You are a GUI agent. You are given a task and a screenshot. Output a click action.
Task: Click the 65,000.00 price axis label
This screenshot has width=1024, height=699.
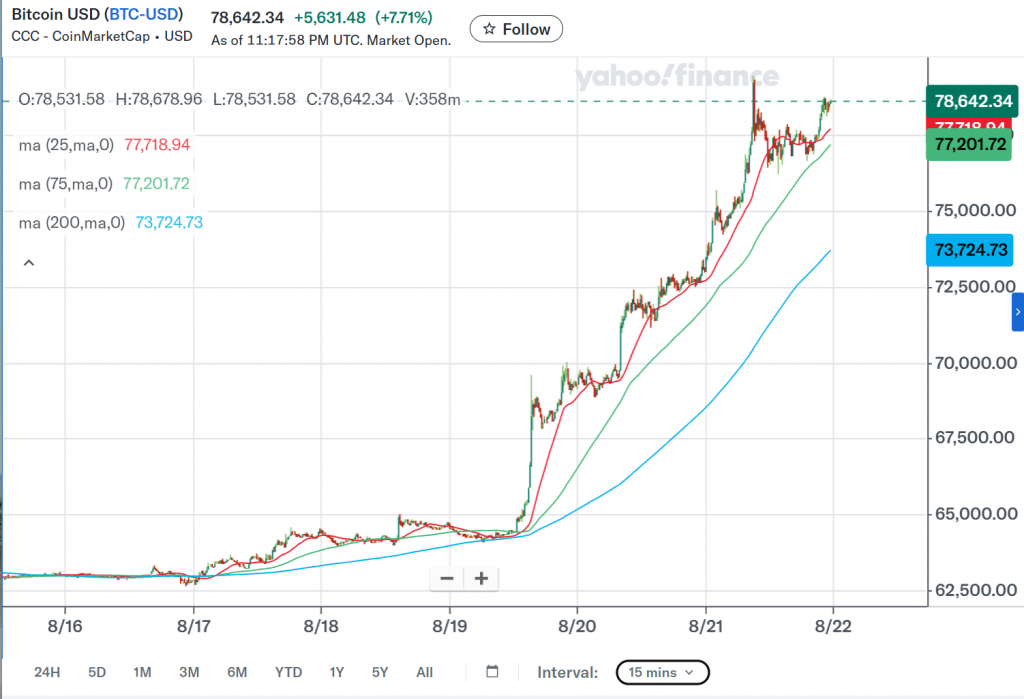pos(976,513)
